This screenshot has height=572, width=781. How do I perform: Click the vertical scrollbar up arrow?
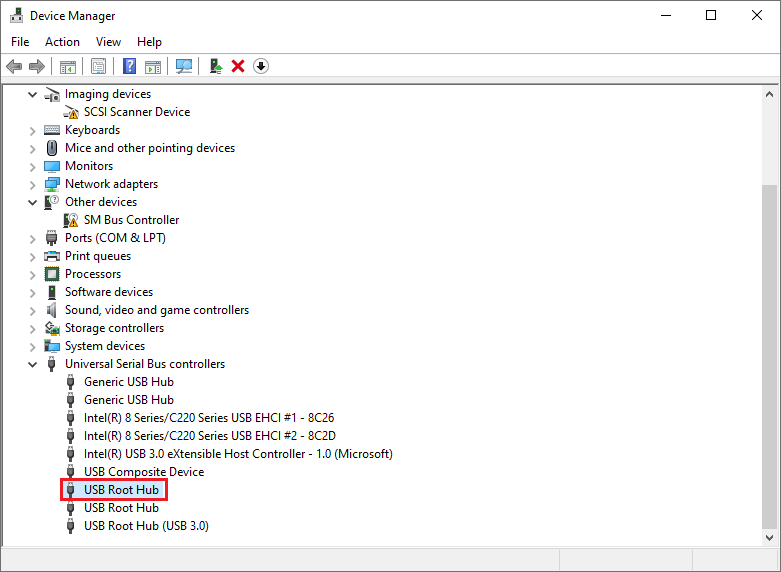(x=770, y=94)
